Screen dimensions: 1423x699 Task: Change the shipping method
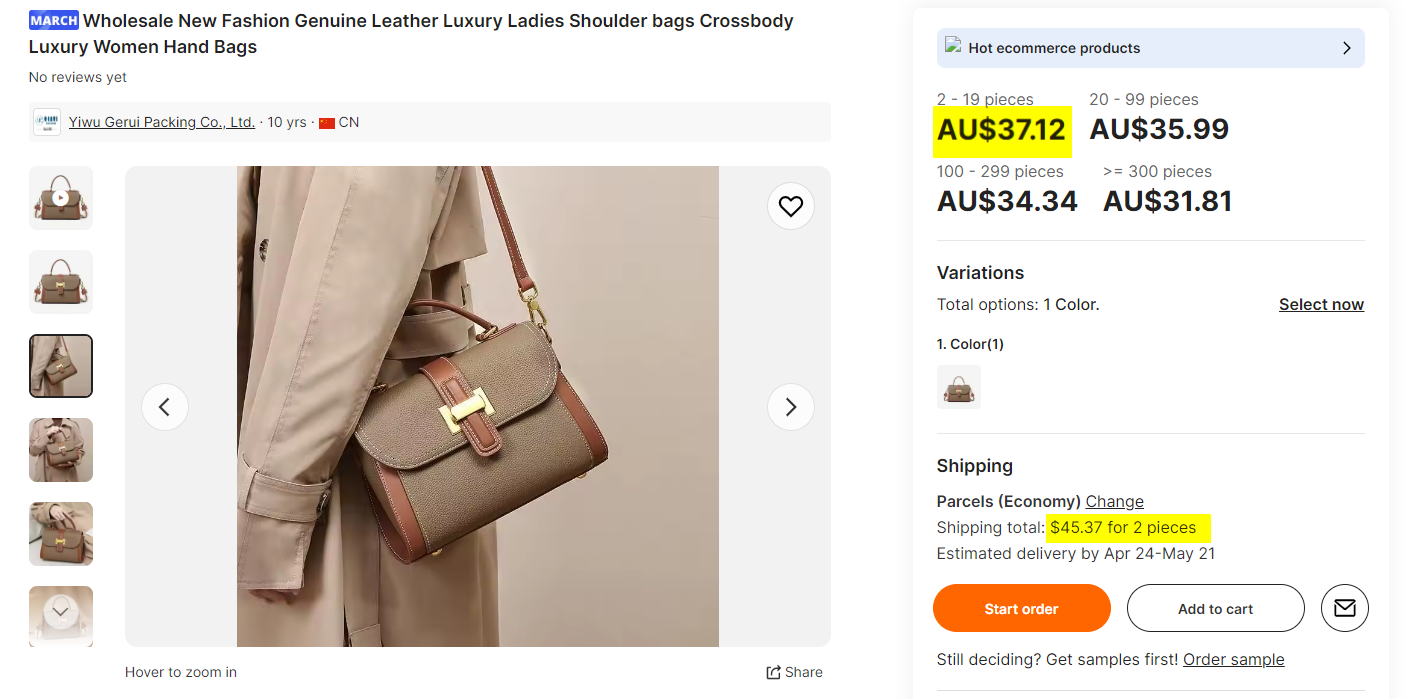[x=1114, y=501]
